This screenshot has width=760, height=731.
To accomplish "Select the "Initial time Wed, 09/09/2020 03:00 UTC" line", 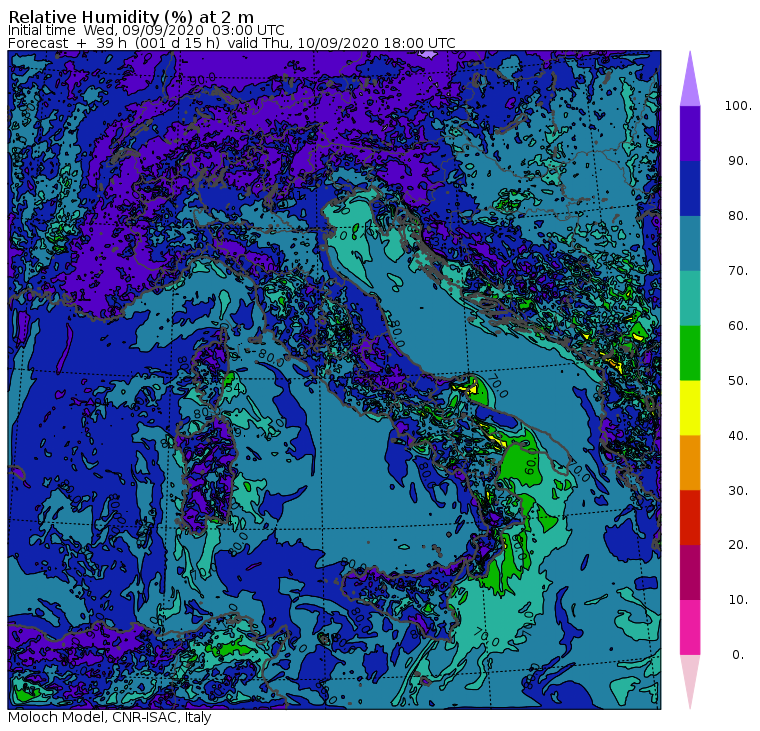I will tap(146, 30).
